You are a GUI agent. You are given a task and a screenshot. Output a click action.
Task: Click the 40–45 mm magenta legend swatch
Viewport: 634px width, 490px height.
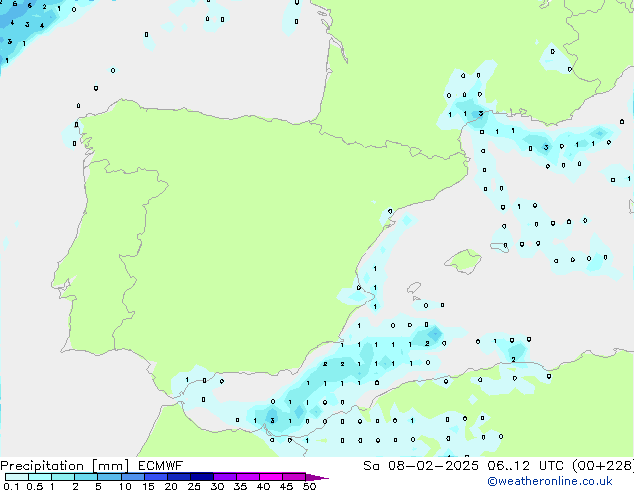[x=271, y=477]
